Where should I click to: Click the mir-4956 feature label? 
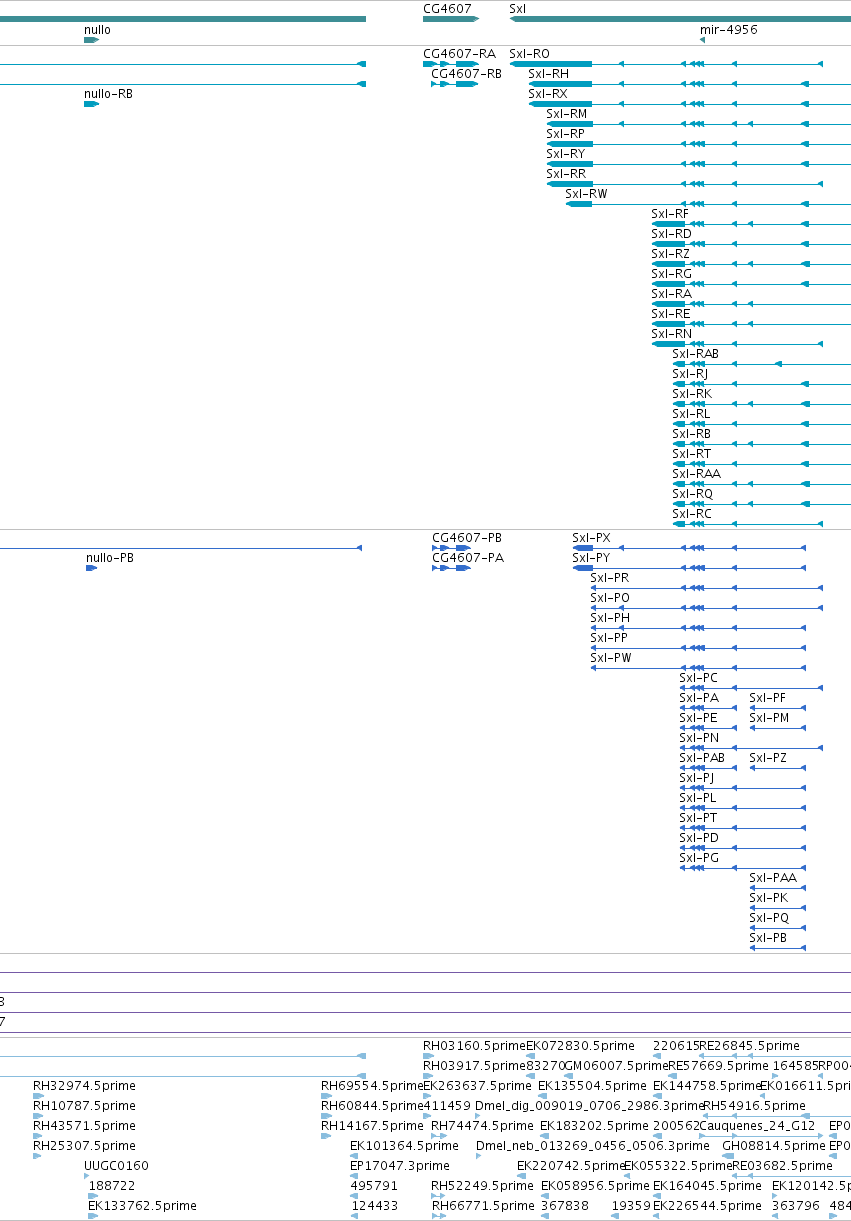(x=729, y=30)
